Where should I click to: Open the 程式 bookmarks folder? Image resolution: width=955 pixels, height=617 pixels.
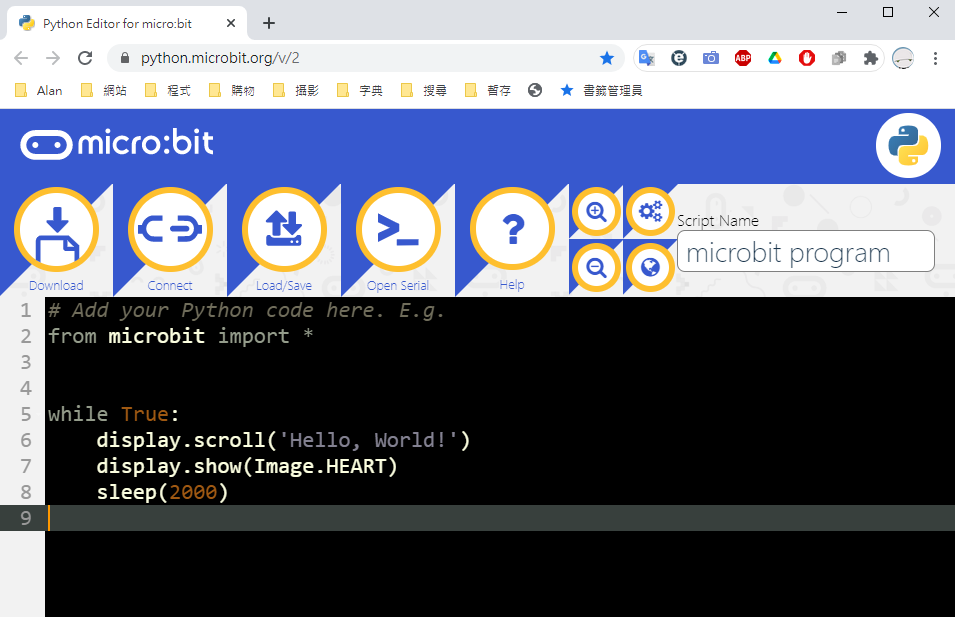pos(167,91)
